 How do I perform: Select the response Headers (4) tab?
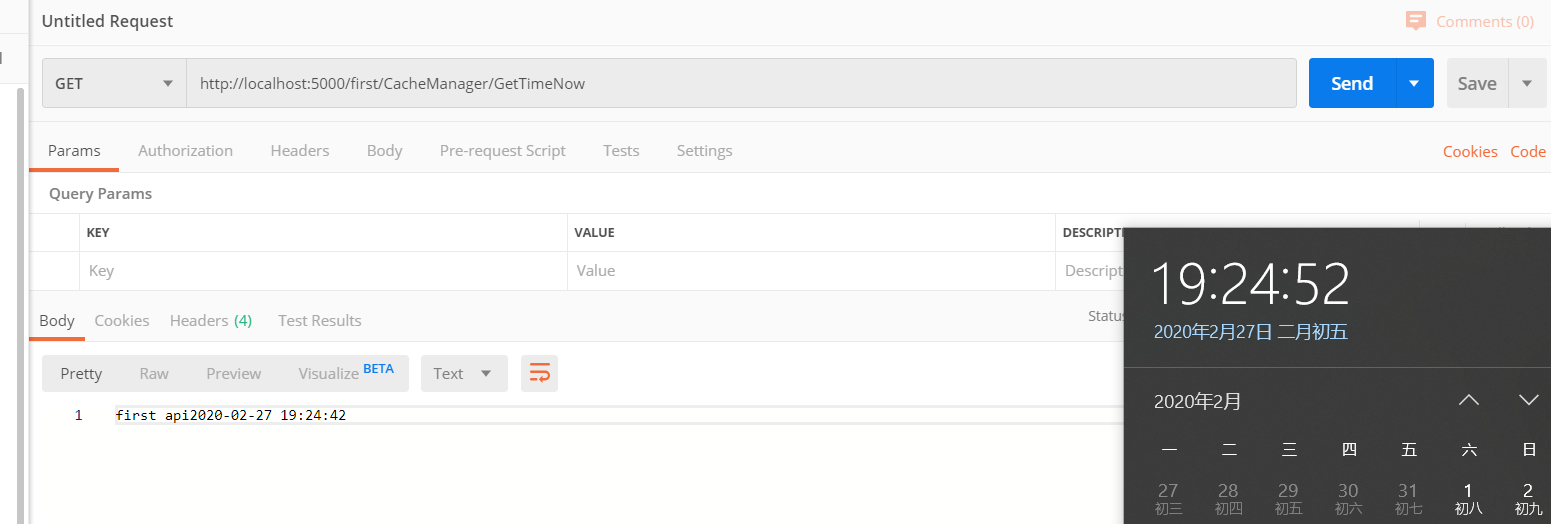[211, 321]
